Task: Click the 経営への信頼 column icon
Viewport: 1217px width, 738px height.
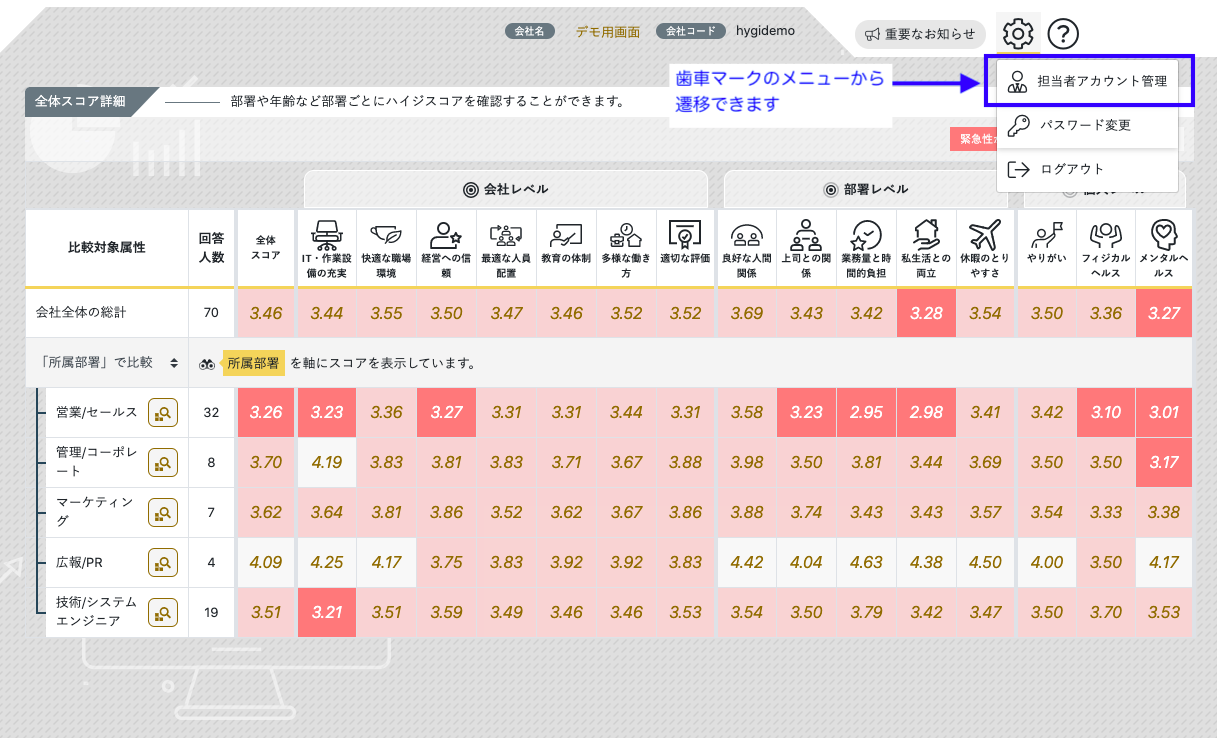Action: (446, 234)
